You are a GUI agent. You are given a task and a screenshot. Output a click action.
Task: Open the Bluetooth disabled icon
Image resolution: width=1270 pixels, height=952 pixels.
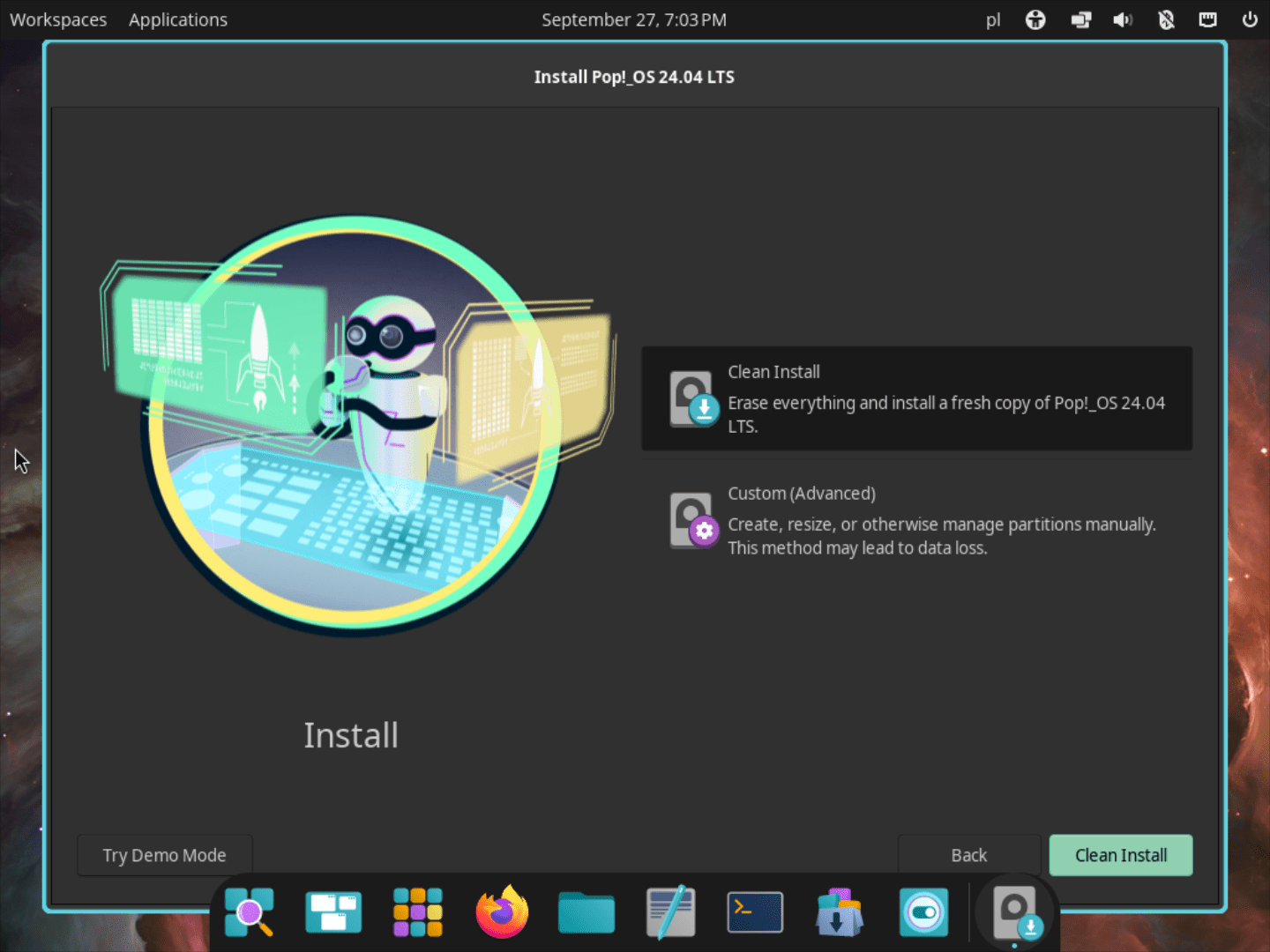coord(1166,19)
